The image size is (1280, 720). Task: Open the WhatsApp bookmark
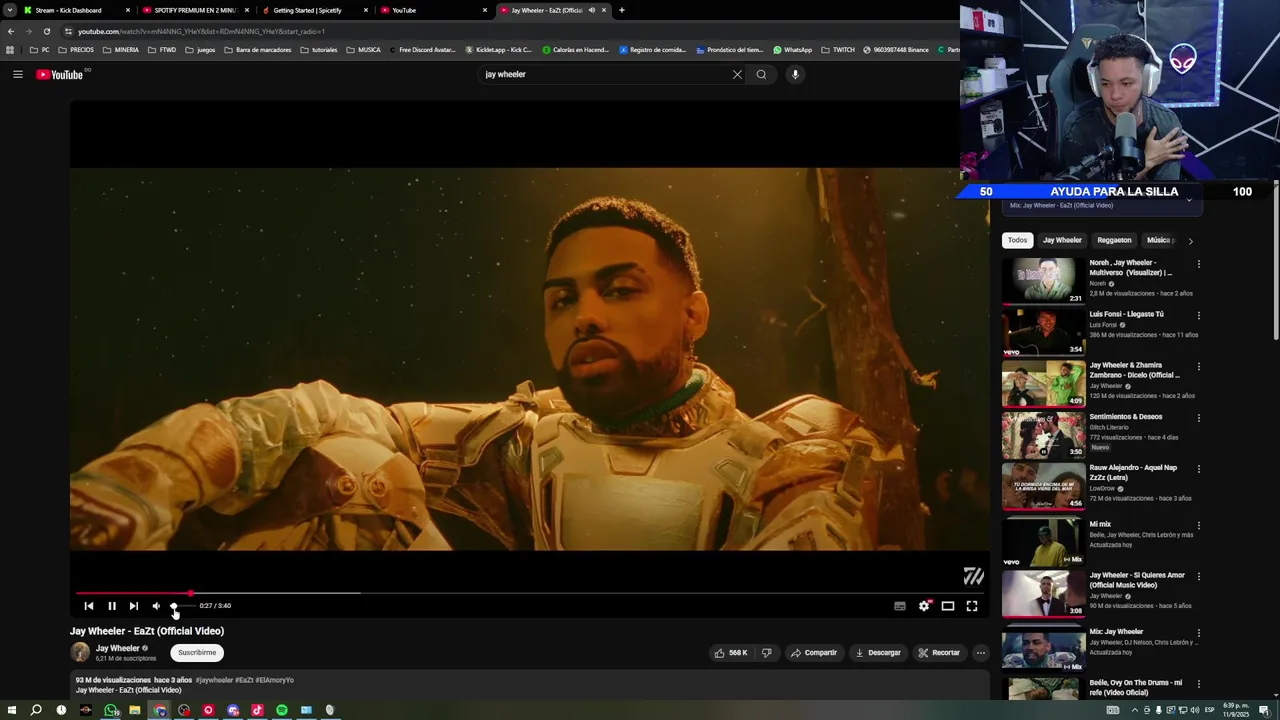(x=792, y=50)
